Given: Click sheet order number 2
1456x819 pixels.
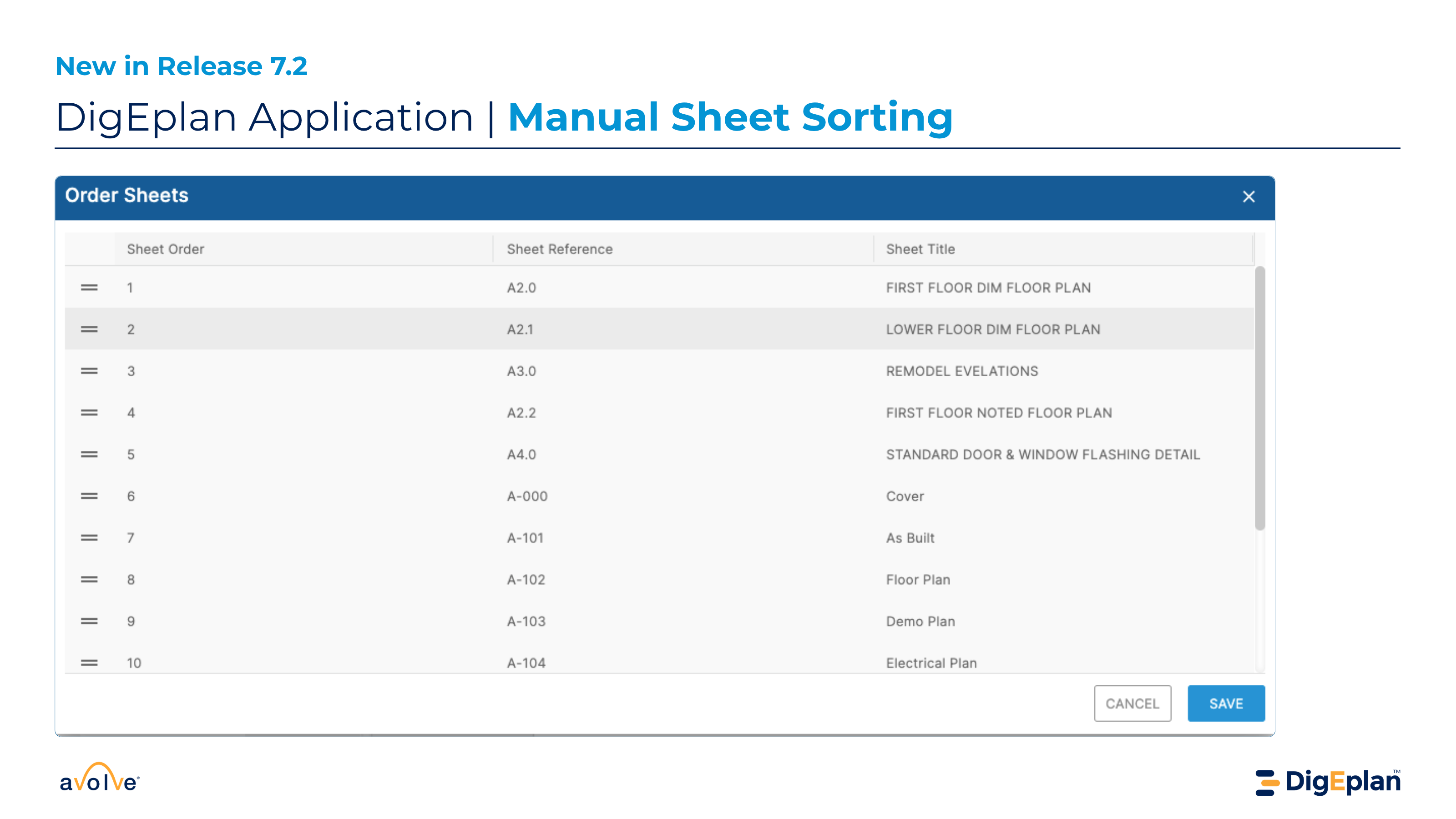Looking at the screenshot, I should click(131, 329).
